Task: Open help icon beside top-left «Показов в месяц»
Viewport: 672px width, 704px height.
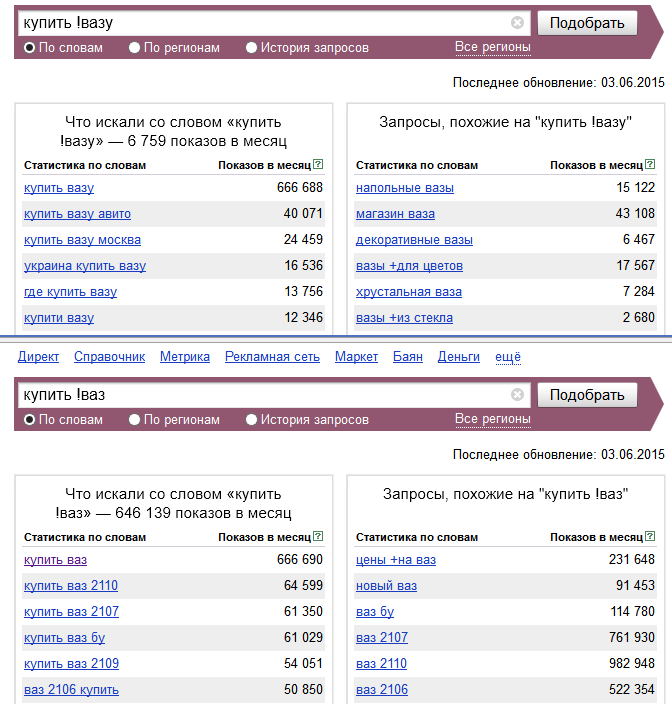Action: coord(318,164)
